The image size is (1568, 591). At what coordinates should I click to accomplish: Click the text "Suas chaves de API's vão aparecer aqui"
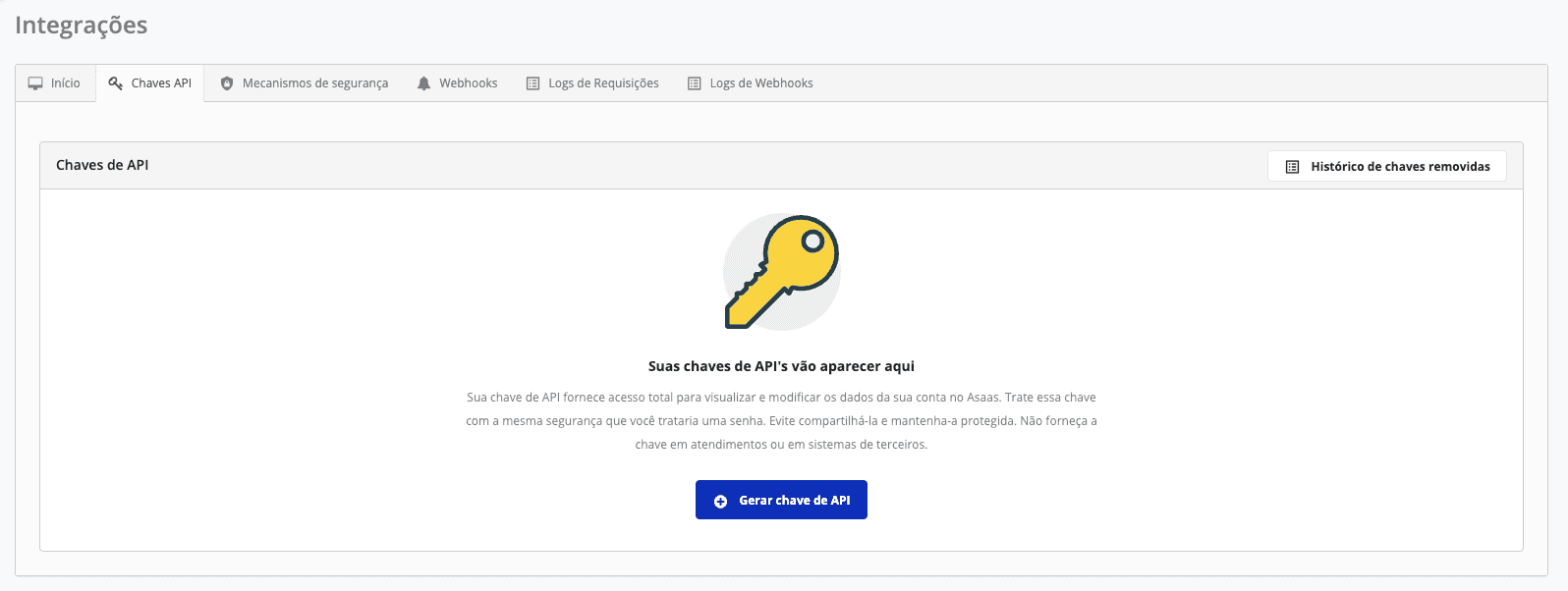coord(781,366)
